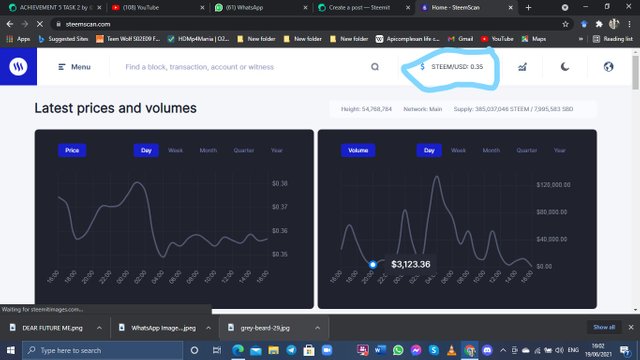This screenshot has height=360, width=640.
Task: Switch to Create a post Steemit tab
Action: tap(362, 7)
